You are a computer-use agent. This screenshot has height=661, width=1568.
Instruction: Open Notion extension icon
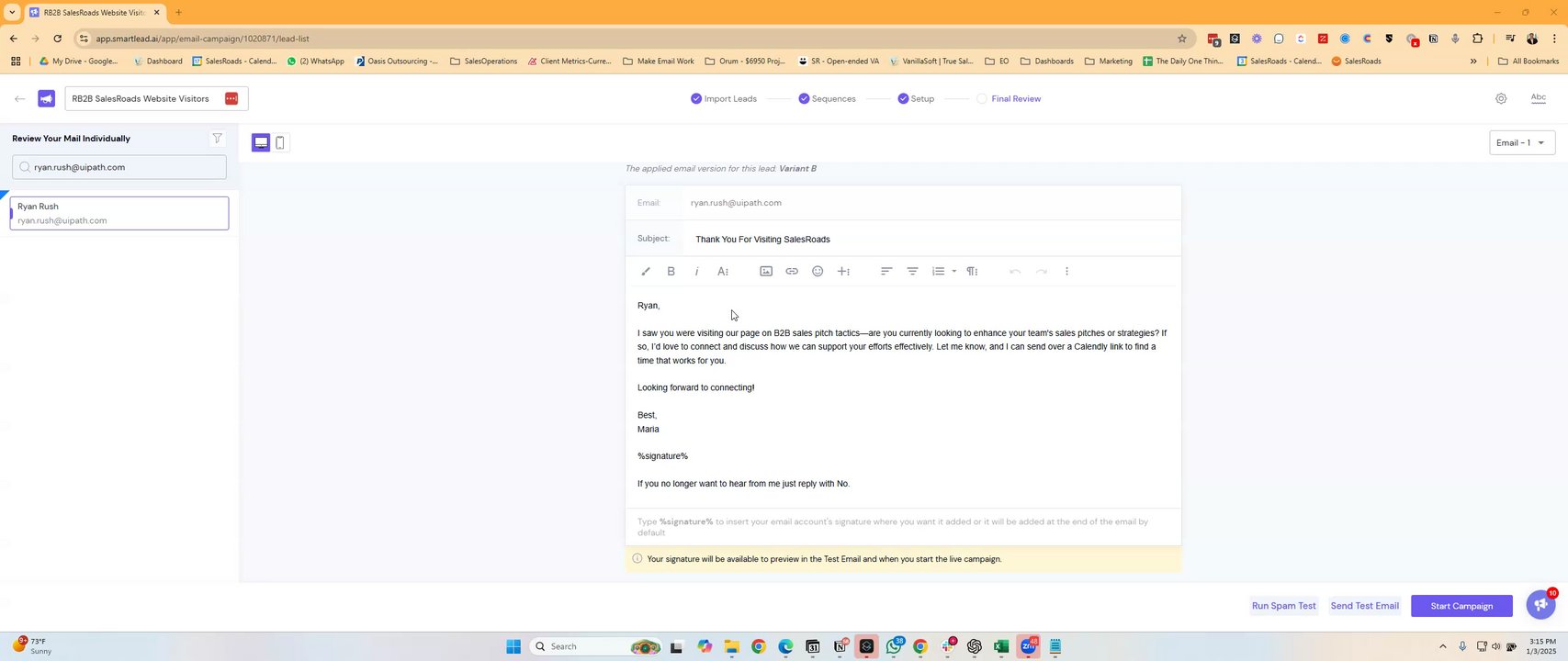[1433, 39]
